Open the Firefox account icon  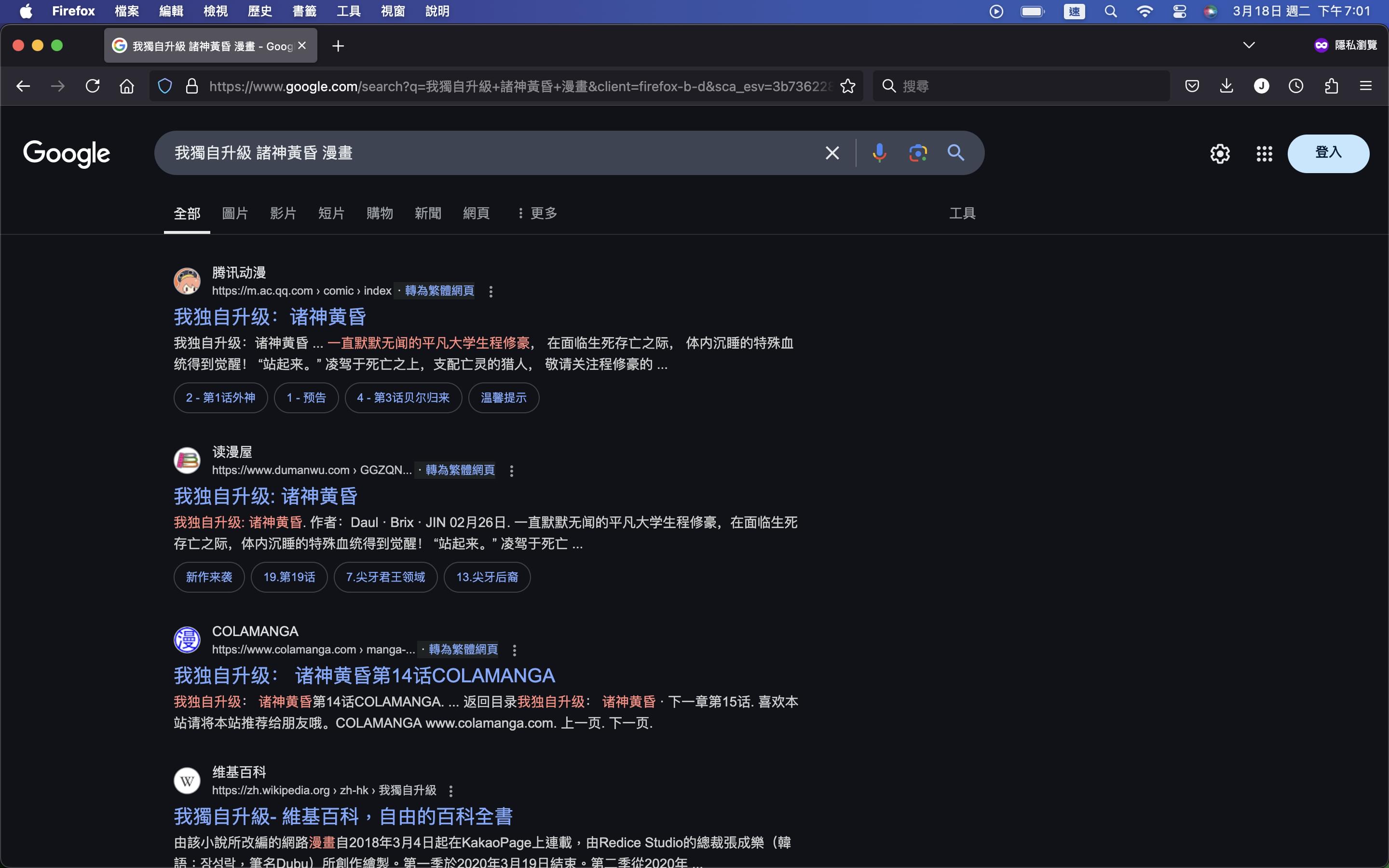tap(1262, 86)
